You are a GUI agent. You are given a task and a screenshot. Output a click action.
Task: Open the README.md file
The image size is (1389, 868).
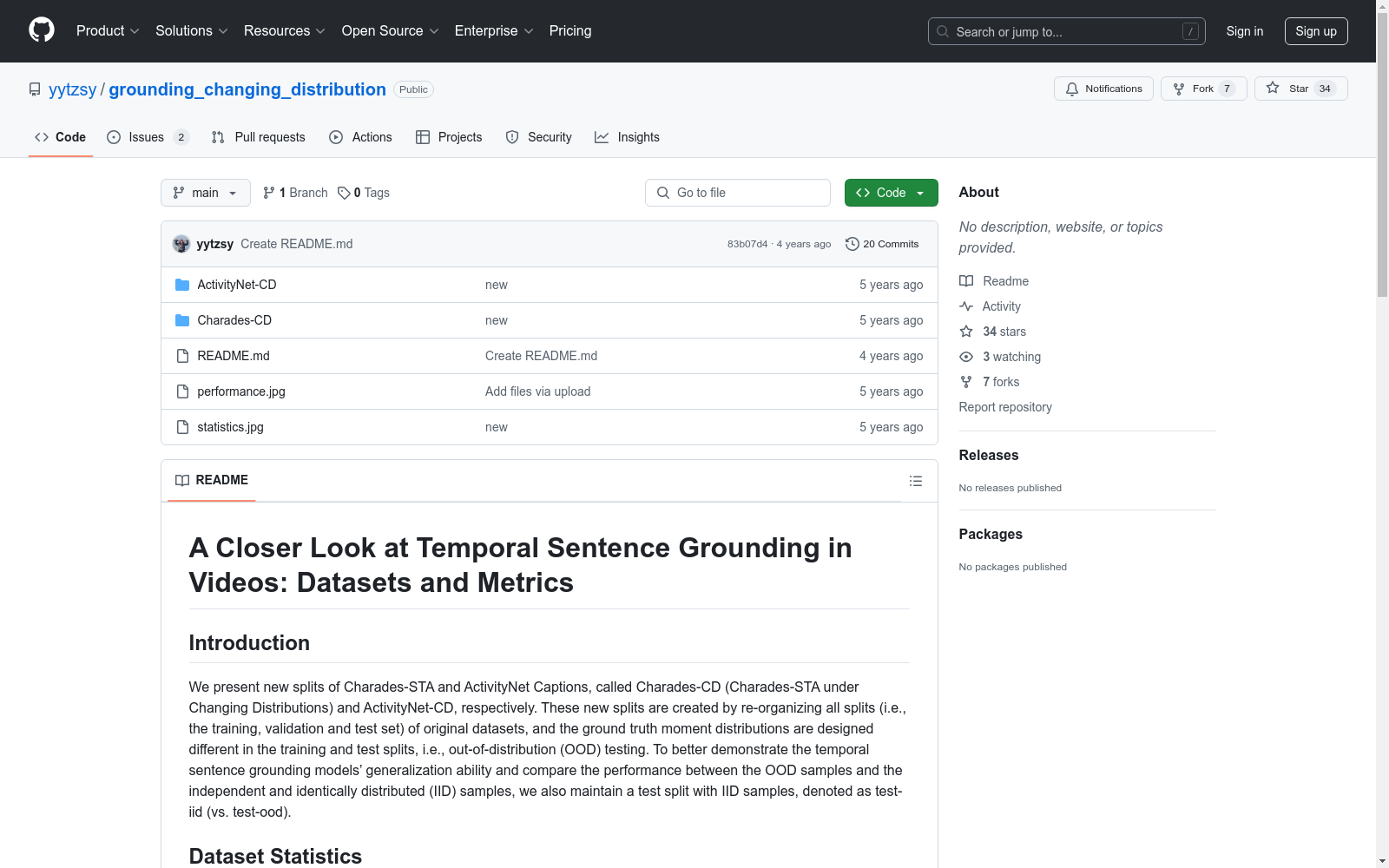234,356
